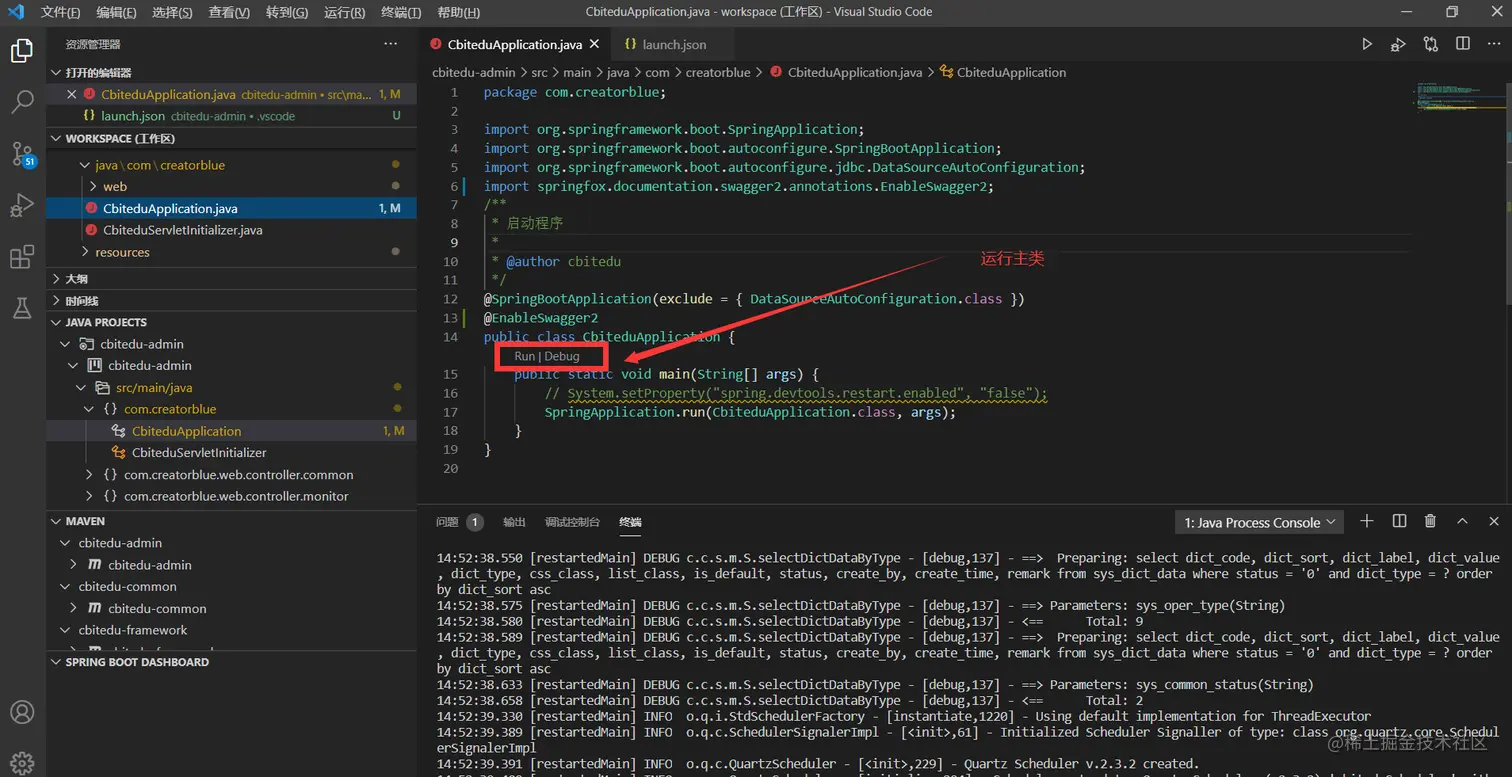Screen dimensions: 1512x777
Task: Close CbiteduApplication.java in open editors list
Action: [x=71, y=94]
